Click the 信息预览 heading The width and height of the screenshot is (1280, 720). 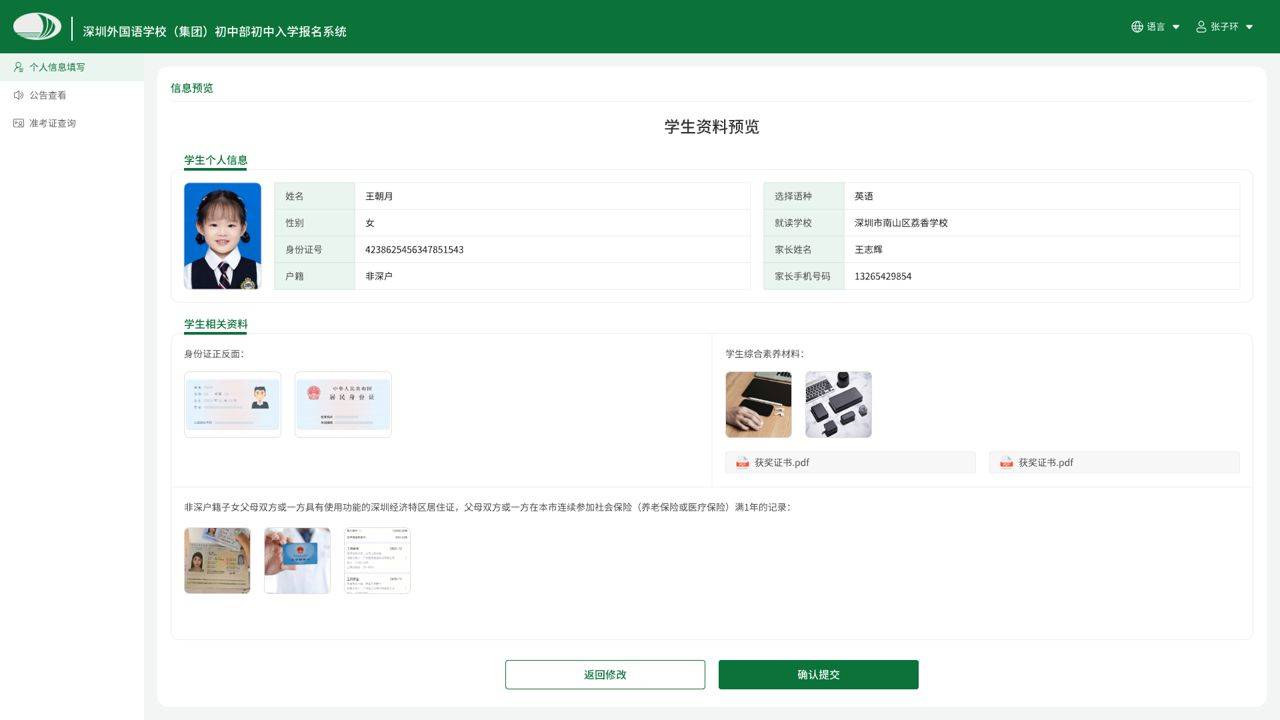pos(191,88)
